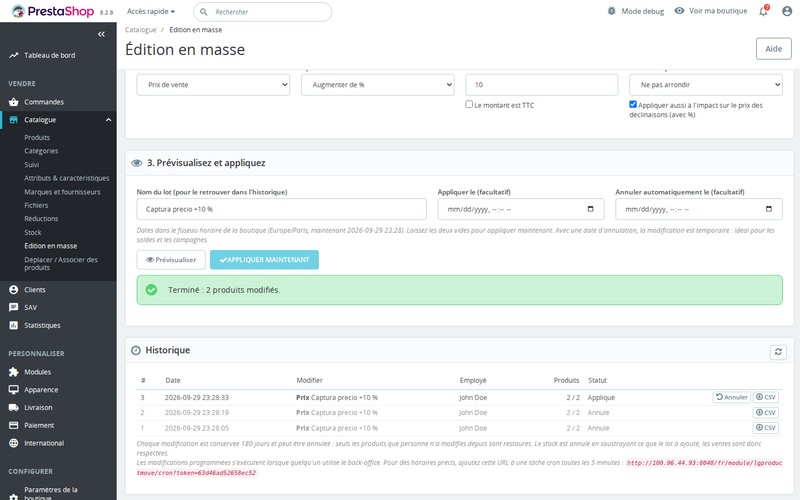Click date 2026-09-29 23:28:19 cell
The width and height of the screenshot is (800, 500).
point(197,413)
